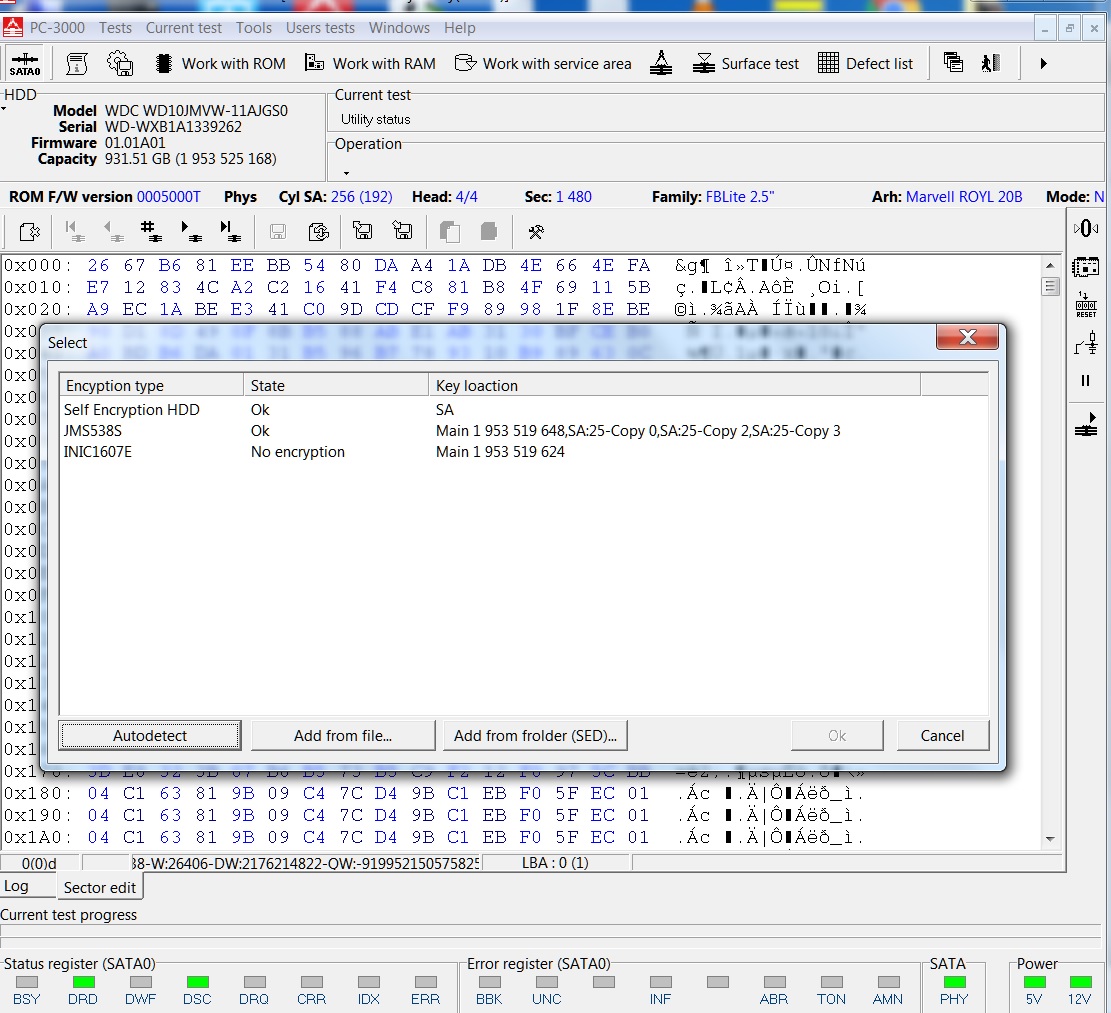Click the board chip icon on right sidebar

pos(1085,267)
